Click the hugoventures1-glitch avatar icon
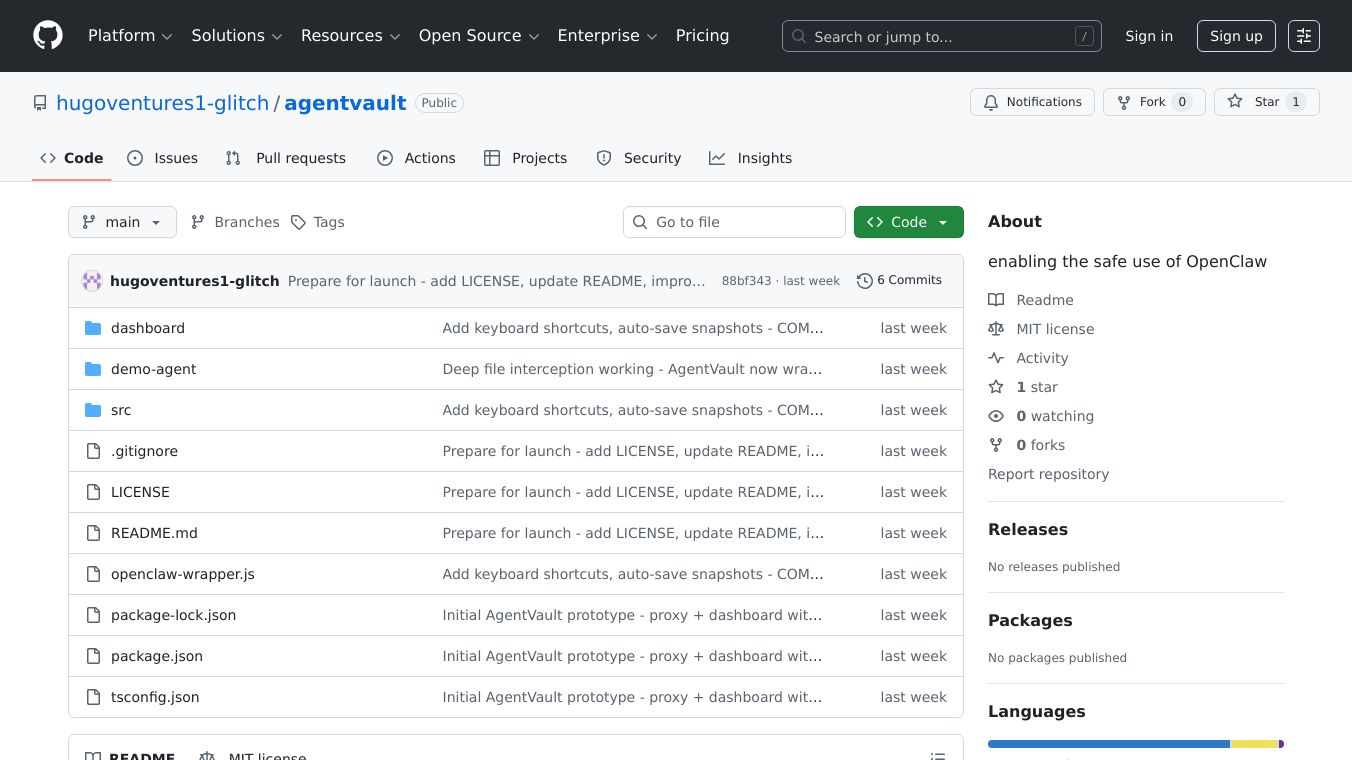The image size is (1352, 760). 92,281
